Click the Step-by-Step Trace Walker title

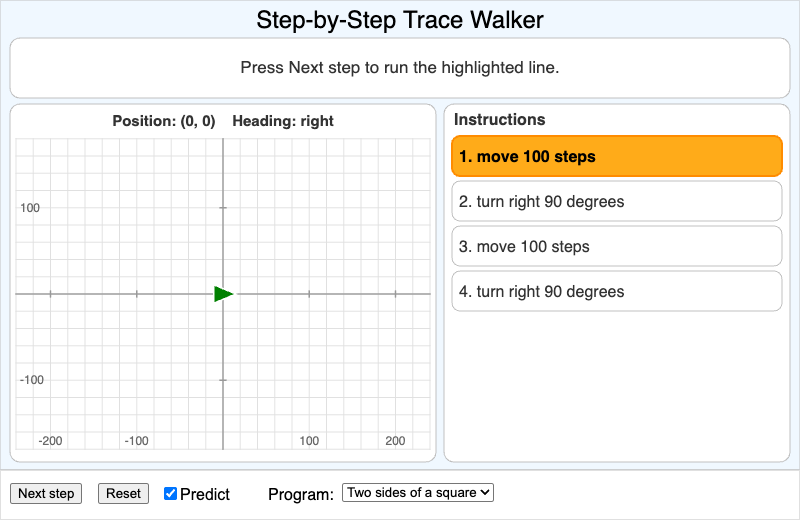pyautogui.click(x=399, y=20)
